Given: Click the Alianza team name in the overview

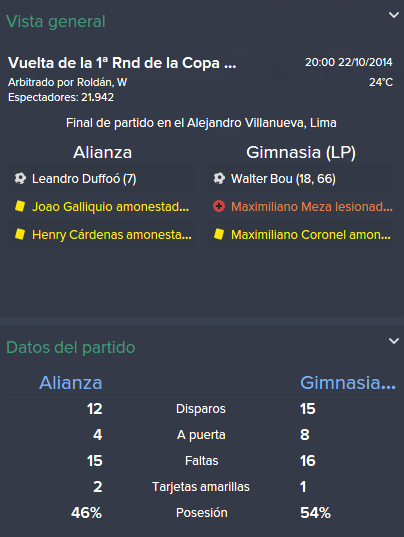Looking at the screenshot, I should tap(102, 152).
